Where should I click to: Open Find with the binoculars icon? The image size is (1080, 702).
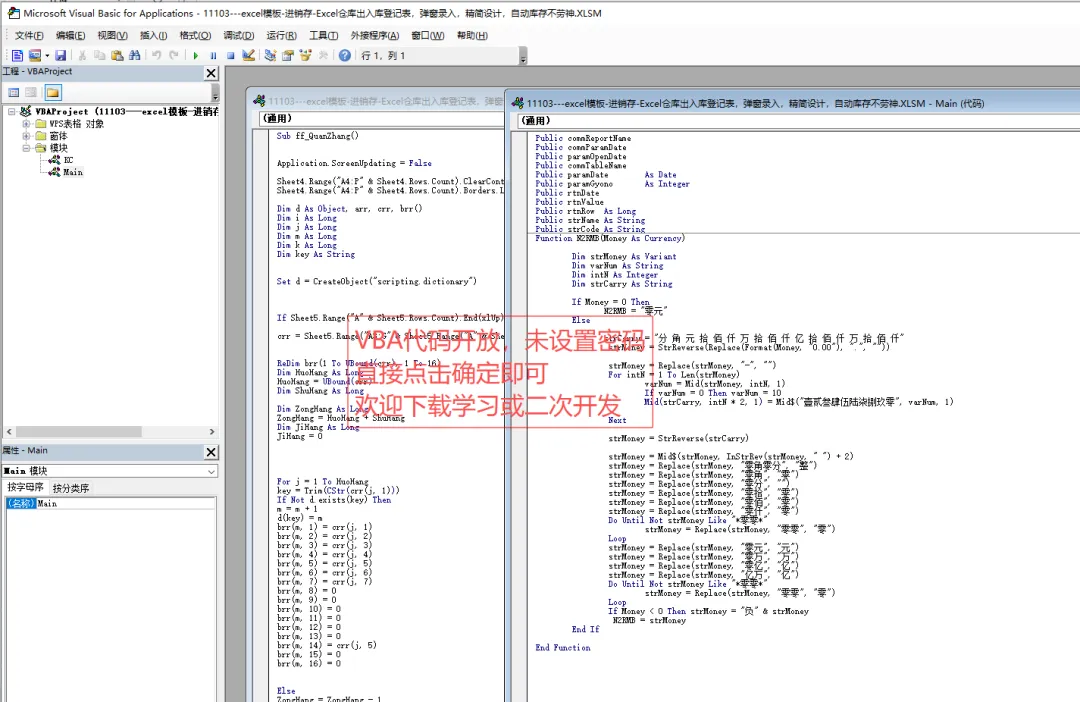[135, 55]
